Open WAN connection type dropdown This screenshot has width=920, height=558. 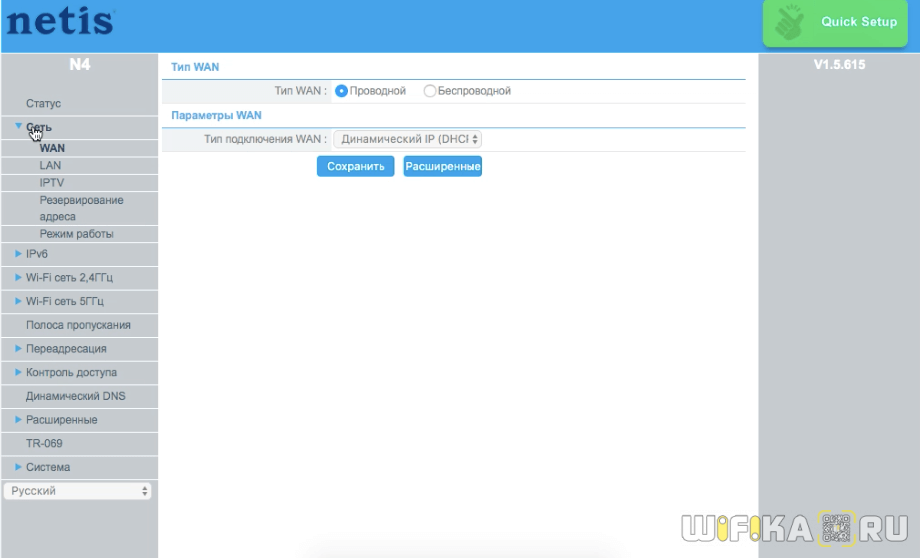tap(407, 139)
